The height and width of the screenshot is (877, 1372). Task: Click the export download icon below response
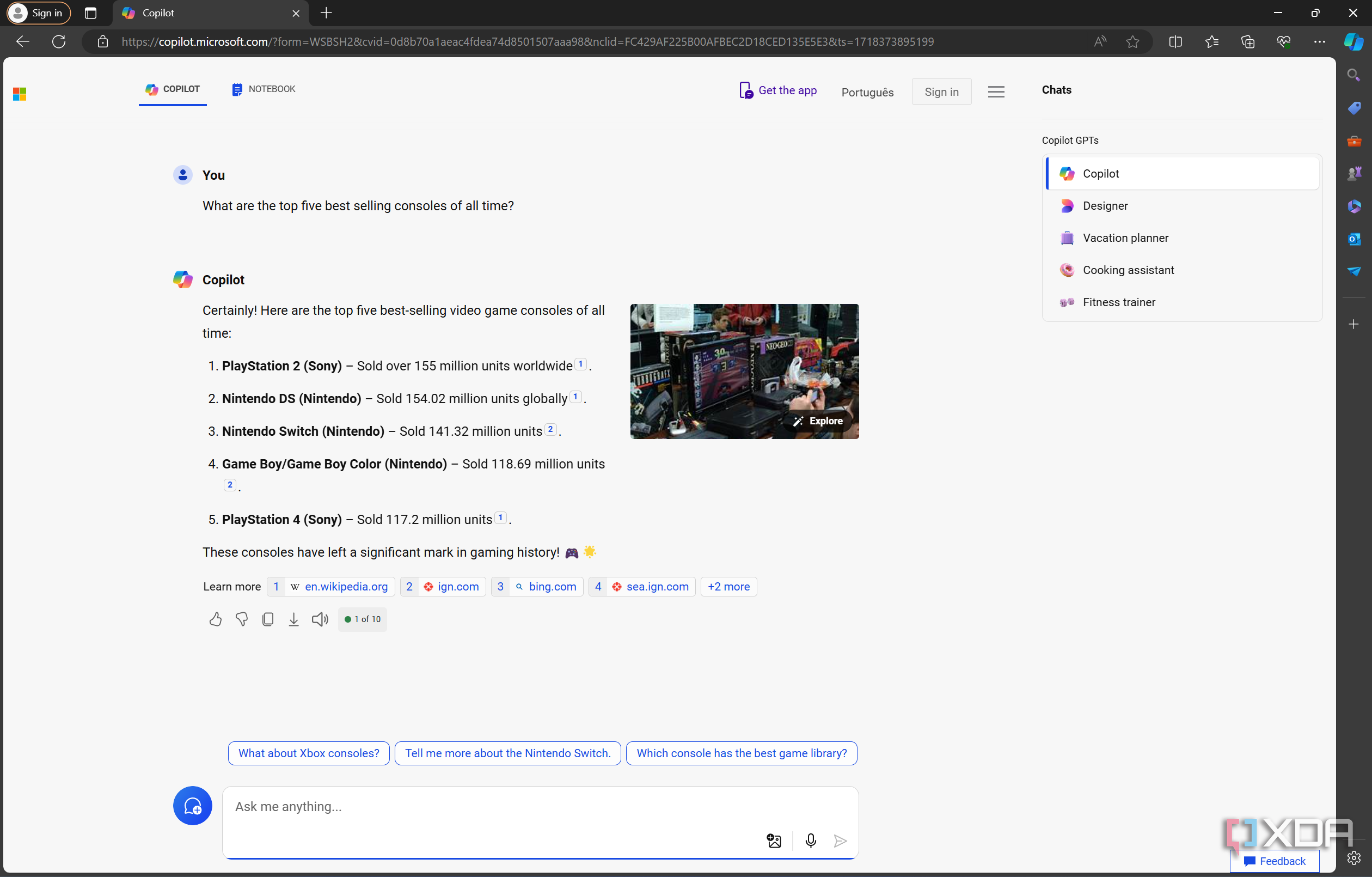click(x=293, y=619)
